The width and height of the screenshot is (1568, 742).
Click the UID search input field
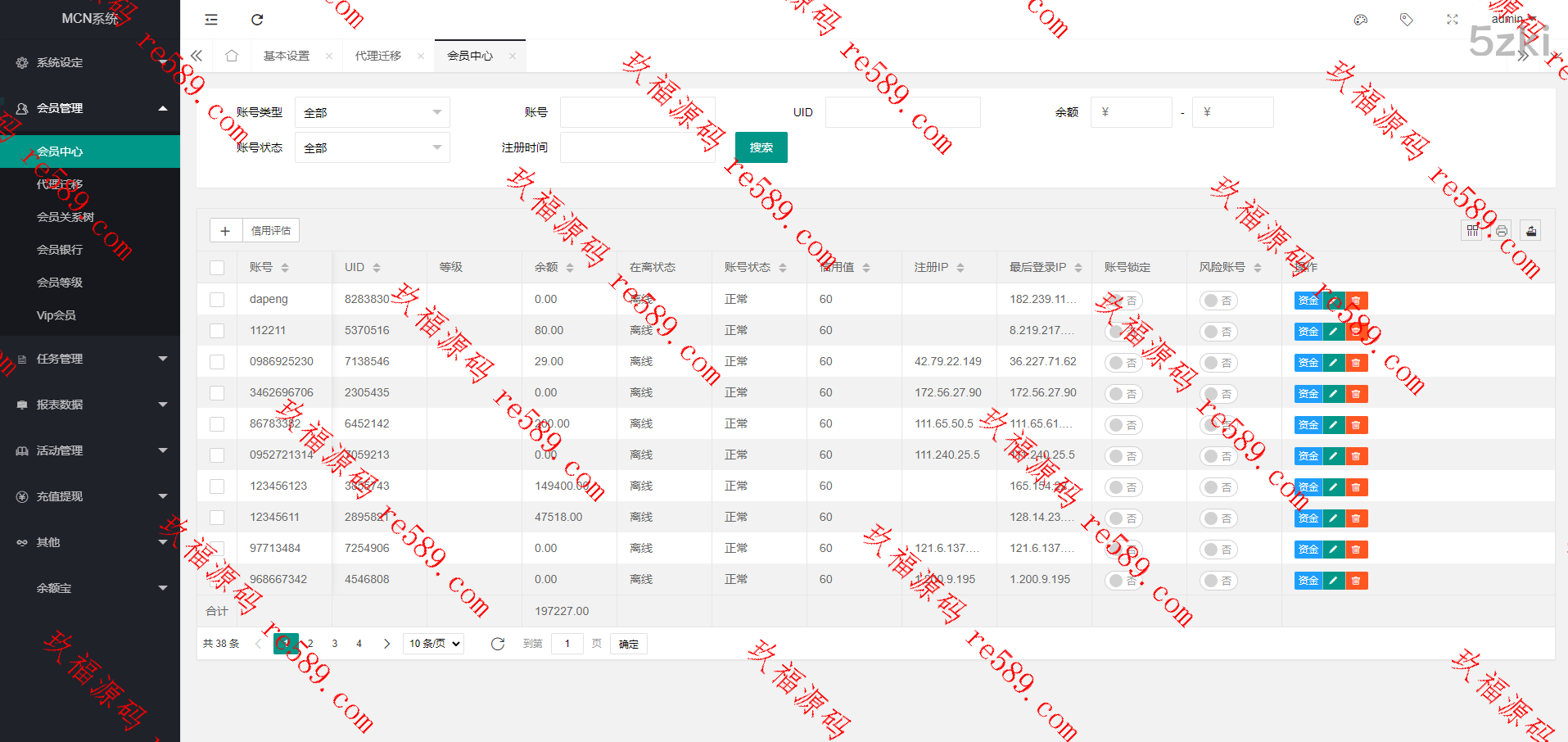tap(902, 112)
